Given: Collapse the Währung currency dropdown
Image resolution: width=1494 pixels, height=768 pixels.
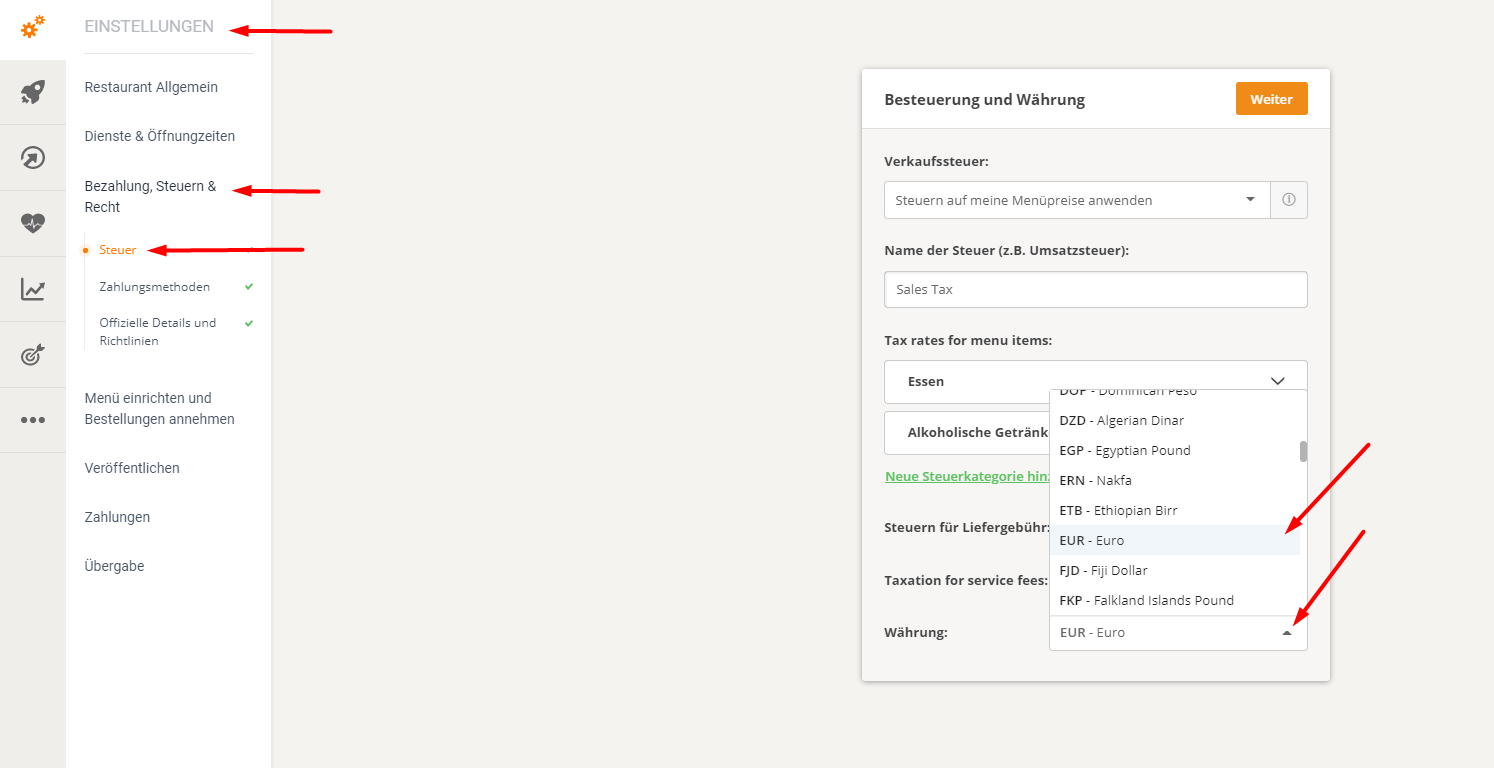Looking at the screenshot, I should point(1288,632).
